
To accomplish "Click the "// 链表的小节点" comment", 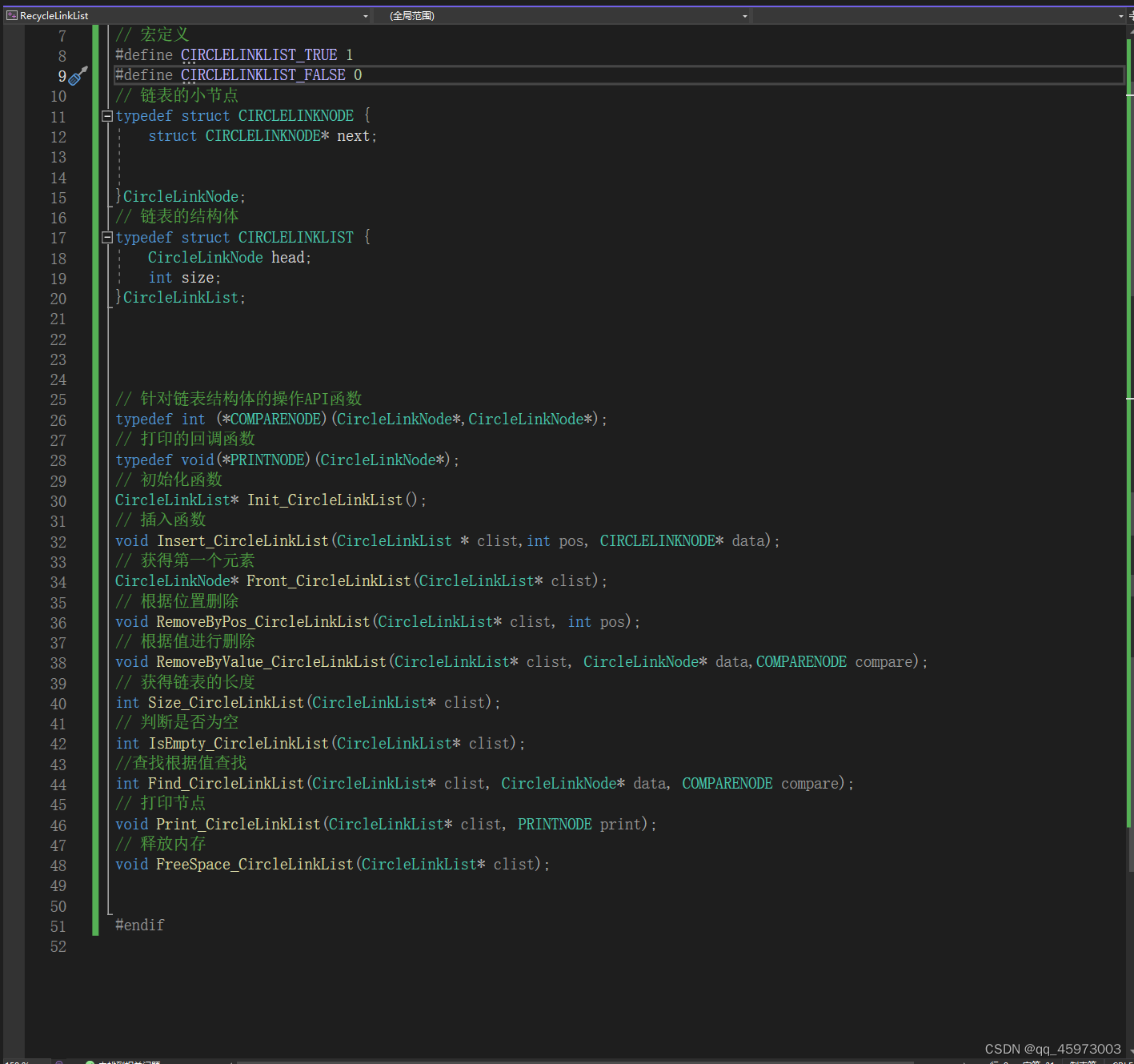I will click(177, 95).
